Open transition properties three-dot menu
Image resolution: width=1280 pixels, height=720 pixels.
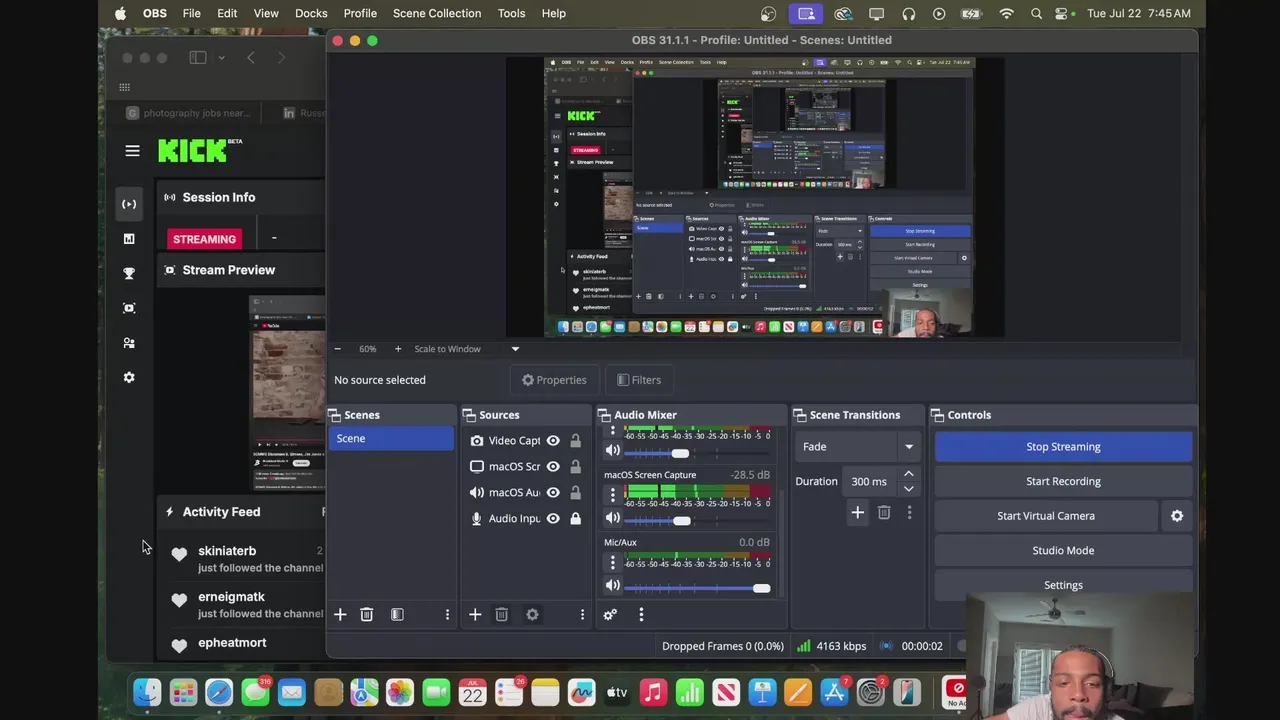pyautogui.click(x=909, y=512)
